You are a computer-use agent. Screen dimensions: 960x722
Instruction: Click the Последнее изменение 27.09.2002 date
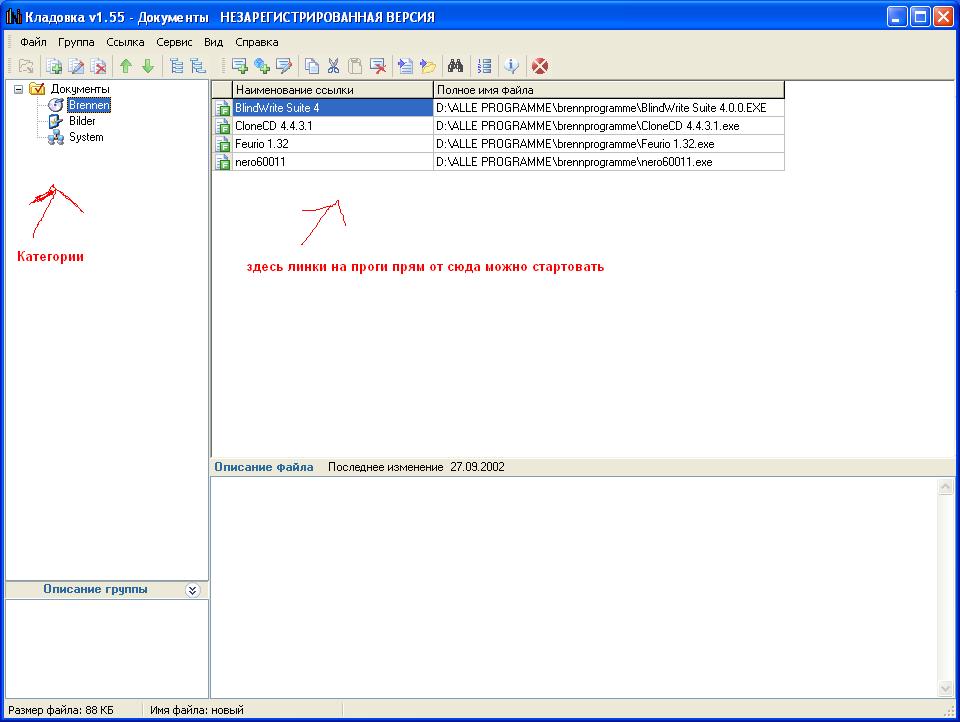416,467
